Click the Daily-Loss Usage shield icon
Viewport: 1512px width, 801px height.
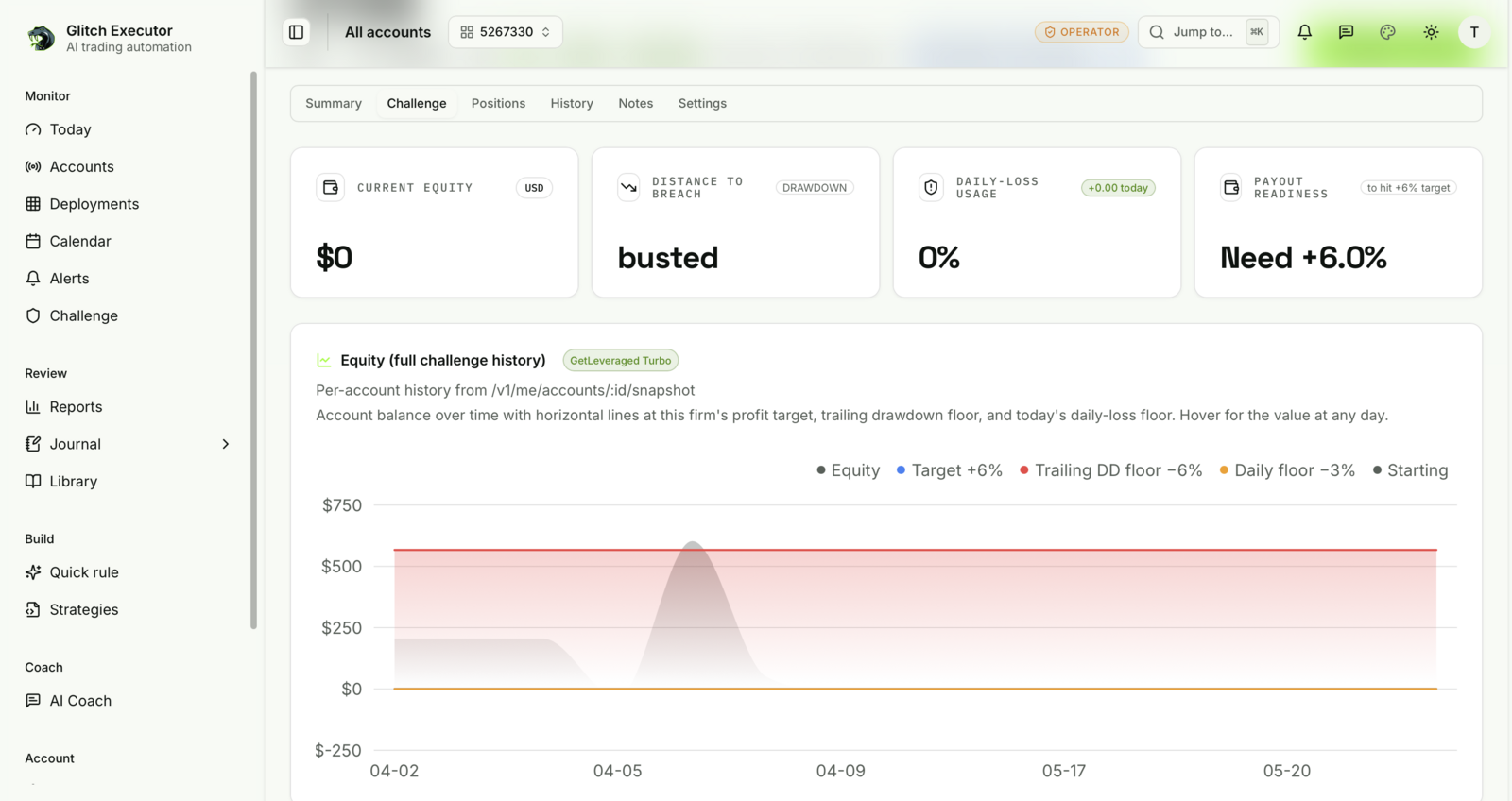coord(931,187)
